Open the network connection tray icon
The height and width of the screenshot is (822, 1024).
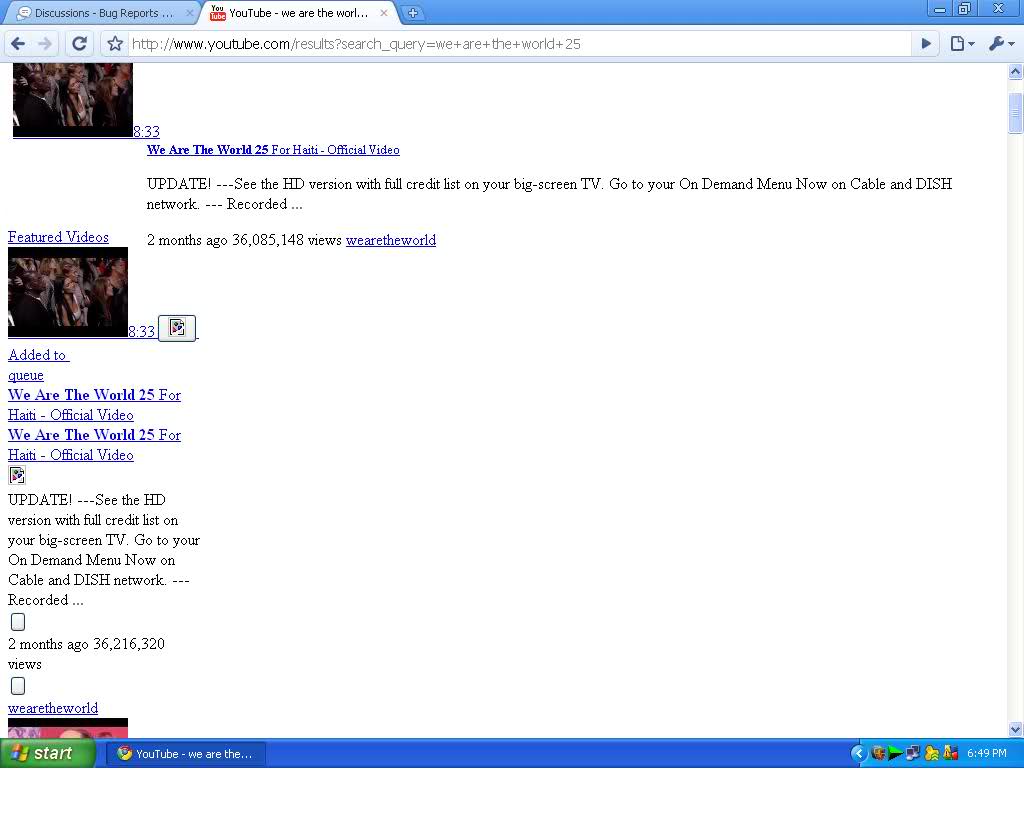(913, 753)
